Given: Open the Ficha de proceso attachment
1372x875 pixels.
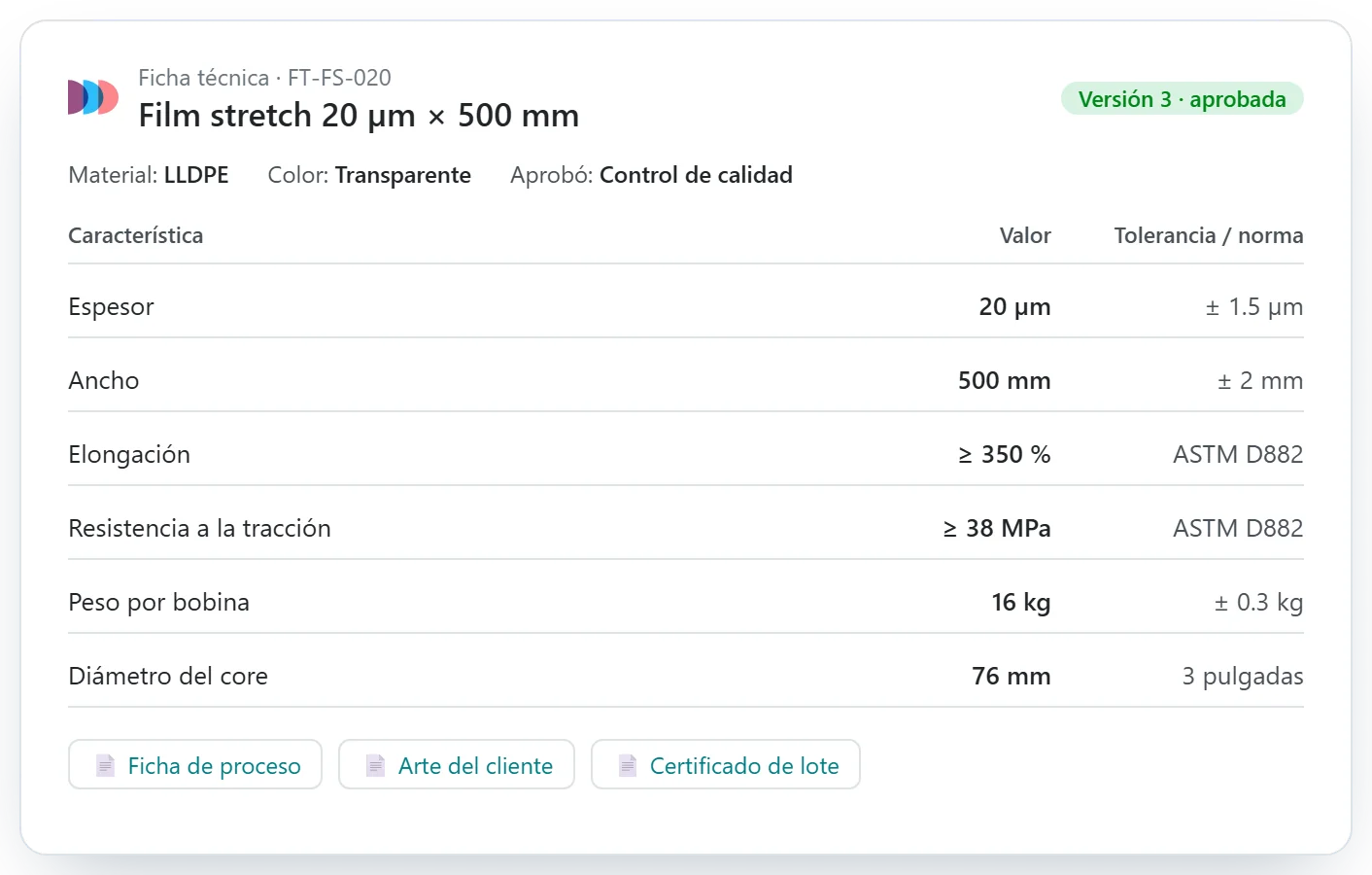Looking at the screenshot, I should click(195, 764).
